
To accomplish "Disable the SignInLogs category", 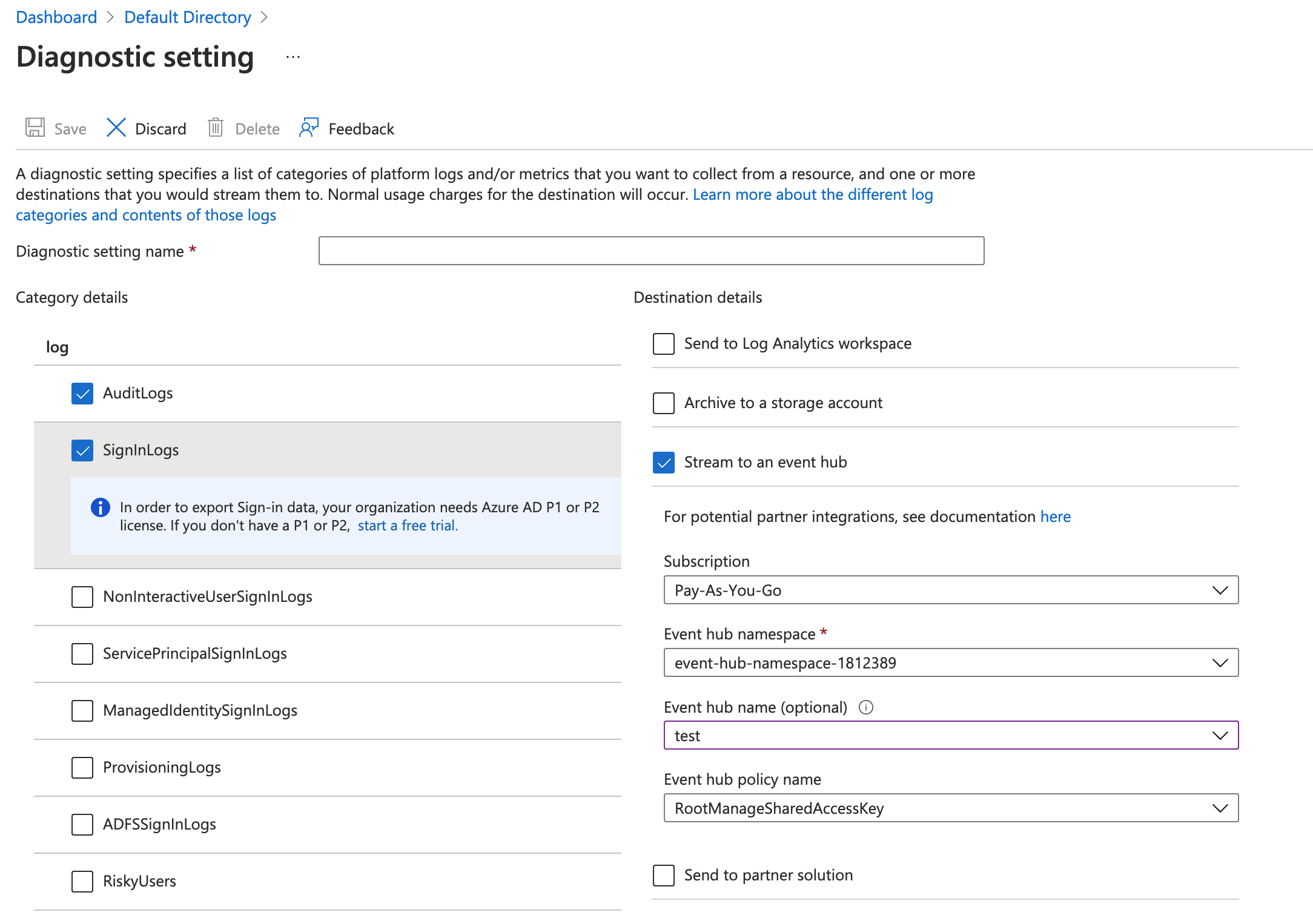I will pyautogui.click(x=82, y=450).
